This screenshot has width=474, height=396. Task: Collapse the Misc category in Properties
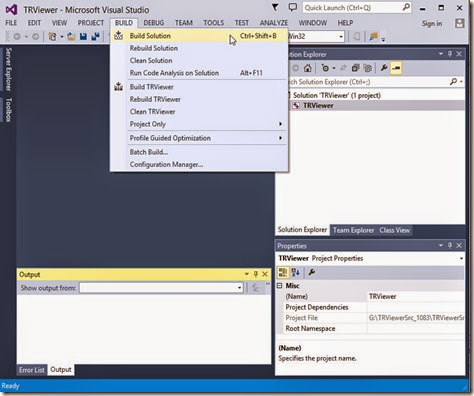280,286
